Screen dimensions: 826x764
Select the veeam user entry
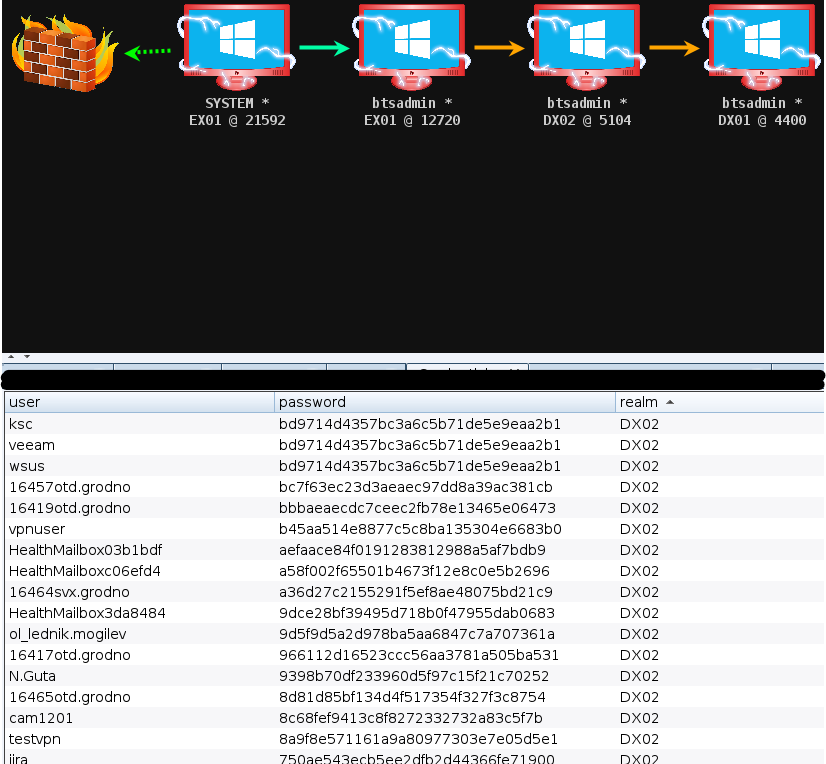[32, 445]
